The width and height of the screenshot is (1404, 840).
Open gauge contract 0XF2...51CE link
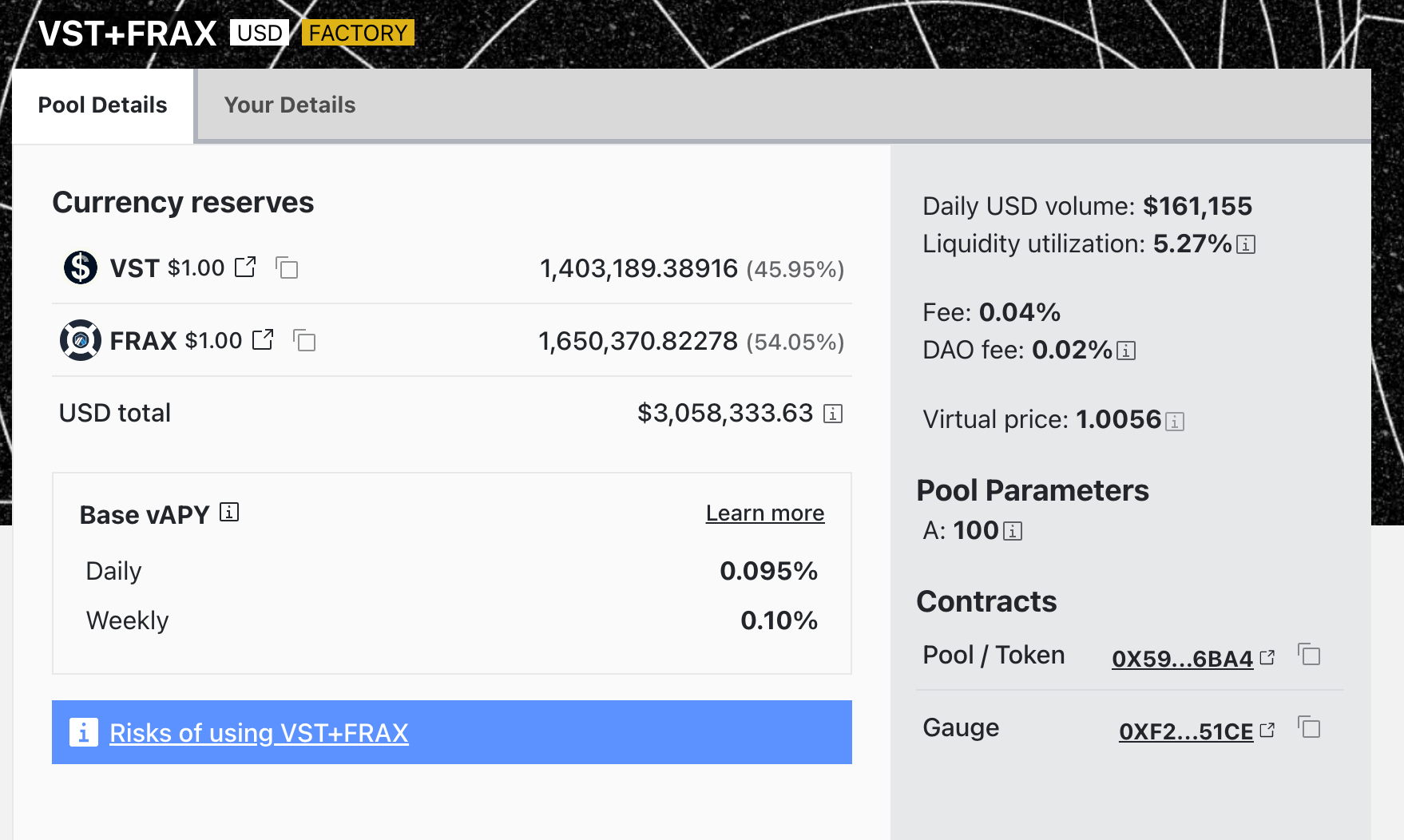click(x=1185, y=731)
